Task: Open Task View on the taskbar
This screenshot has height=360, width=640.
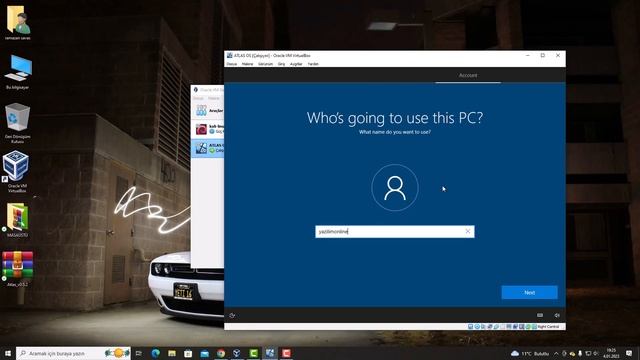Action: point(139,353)
